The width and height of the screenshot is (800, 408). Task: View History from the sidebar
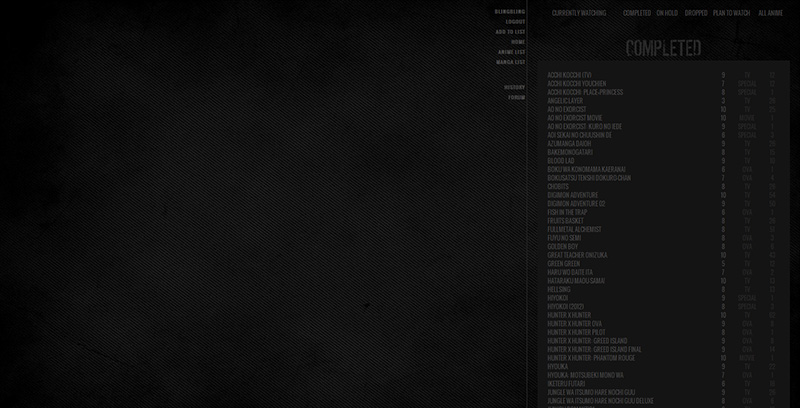(514, 87)
